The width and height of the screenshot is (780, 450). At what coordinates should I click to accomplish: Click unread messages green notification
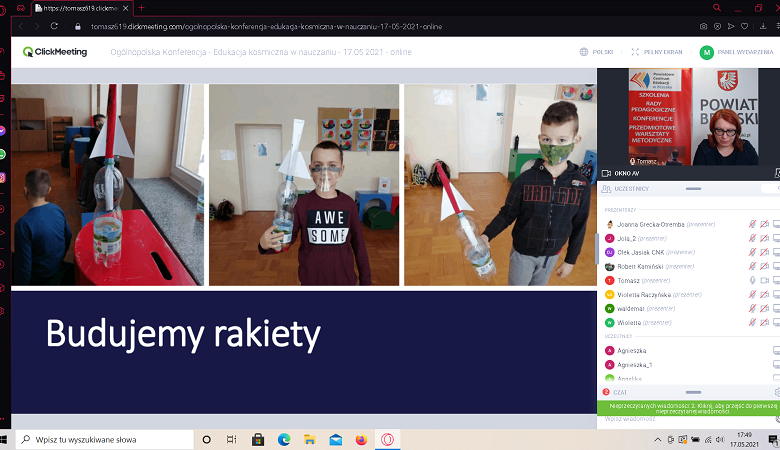pyautogui.click(x=688, y=408)
